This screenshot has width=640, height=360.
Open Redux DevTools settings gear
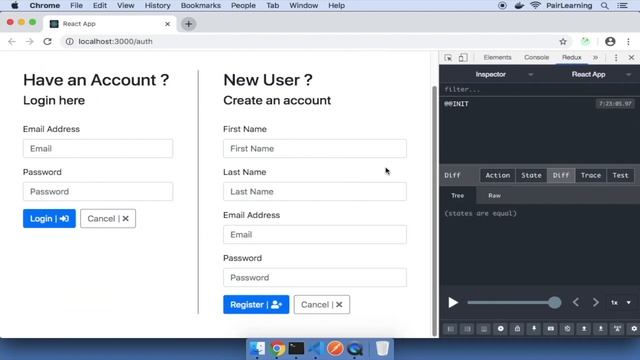(x=634, y=329)
